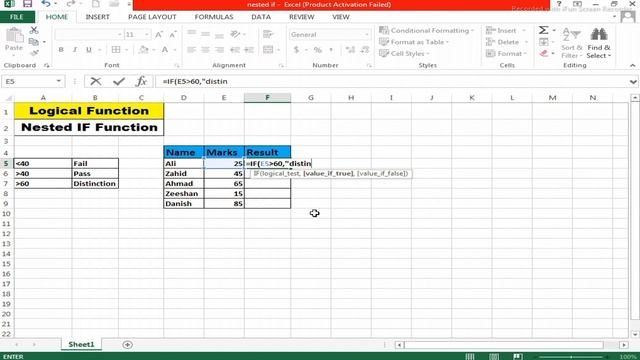Switch to the FORMULAS tab
This screenshot has height=360, width=640.
coord(214,17)
